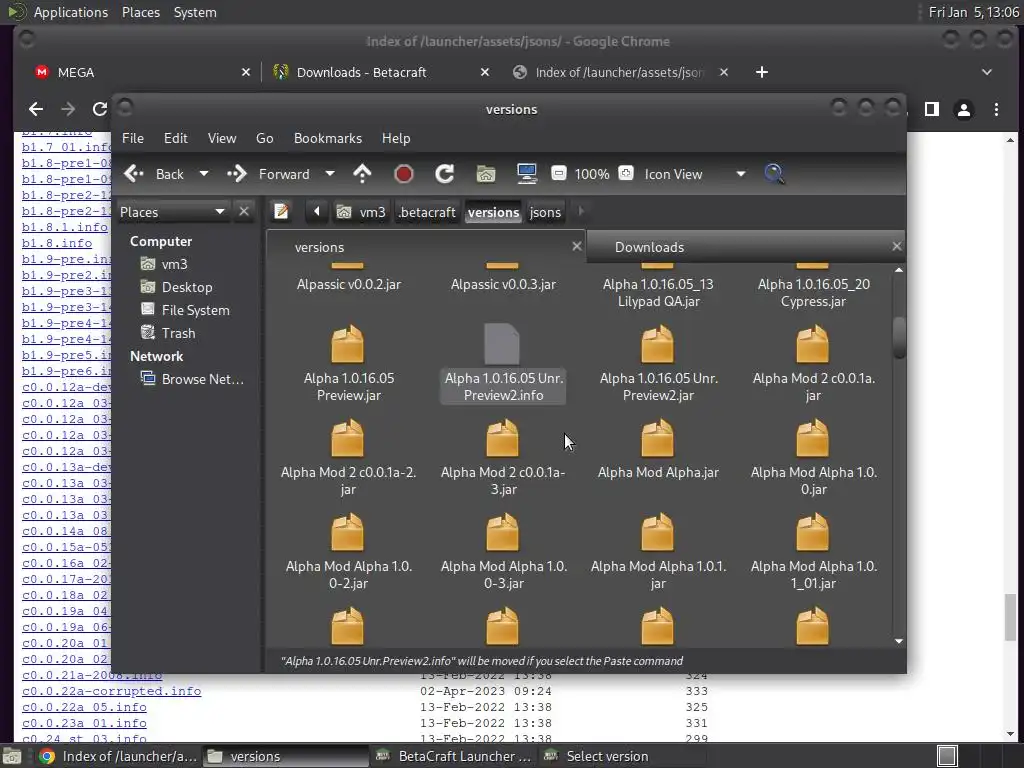
Task: Select Alpha Mod 2 c0.0.1a-3.jar icon
Action: 502,438
